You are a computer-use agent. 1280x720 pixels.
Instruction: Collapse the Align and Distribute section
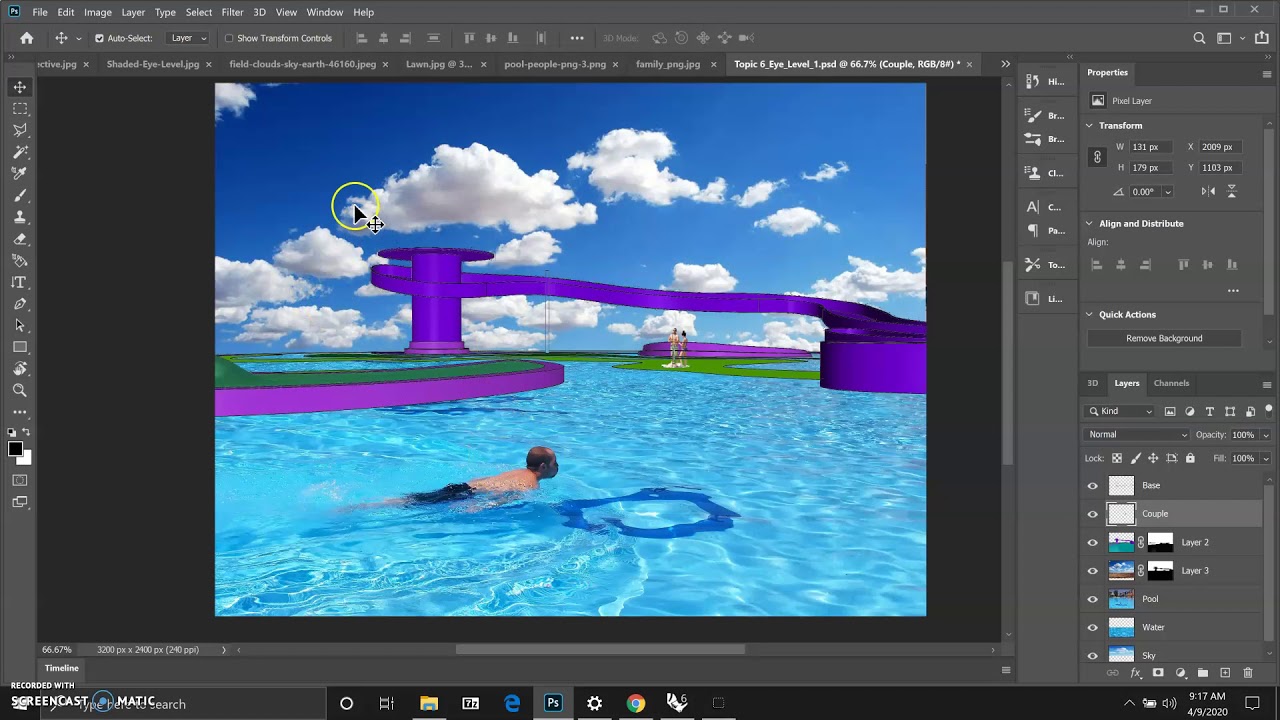(1089, 224)
